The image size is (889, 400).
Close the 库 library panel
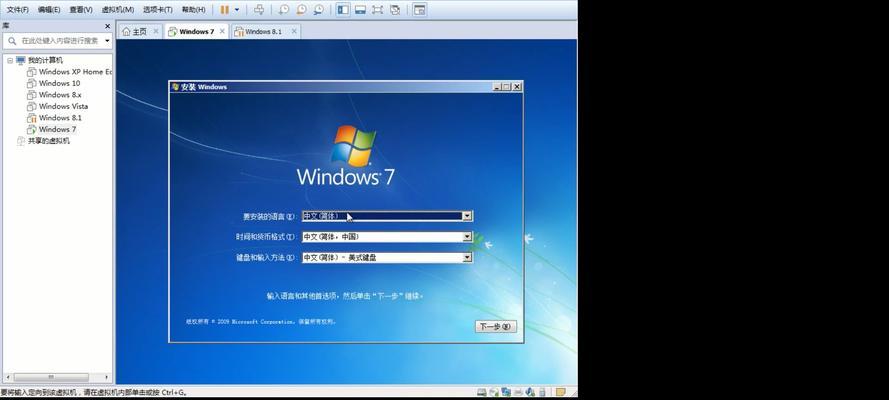[x=107, y=26]
